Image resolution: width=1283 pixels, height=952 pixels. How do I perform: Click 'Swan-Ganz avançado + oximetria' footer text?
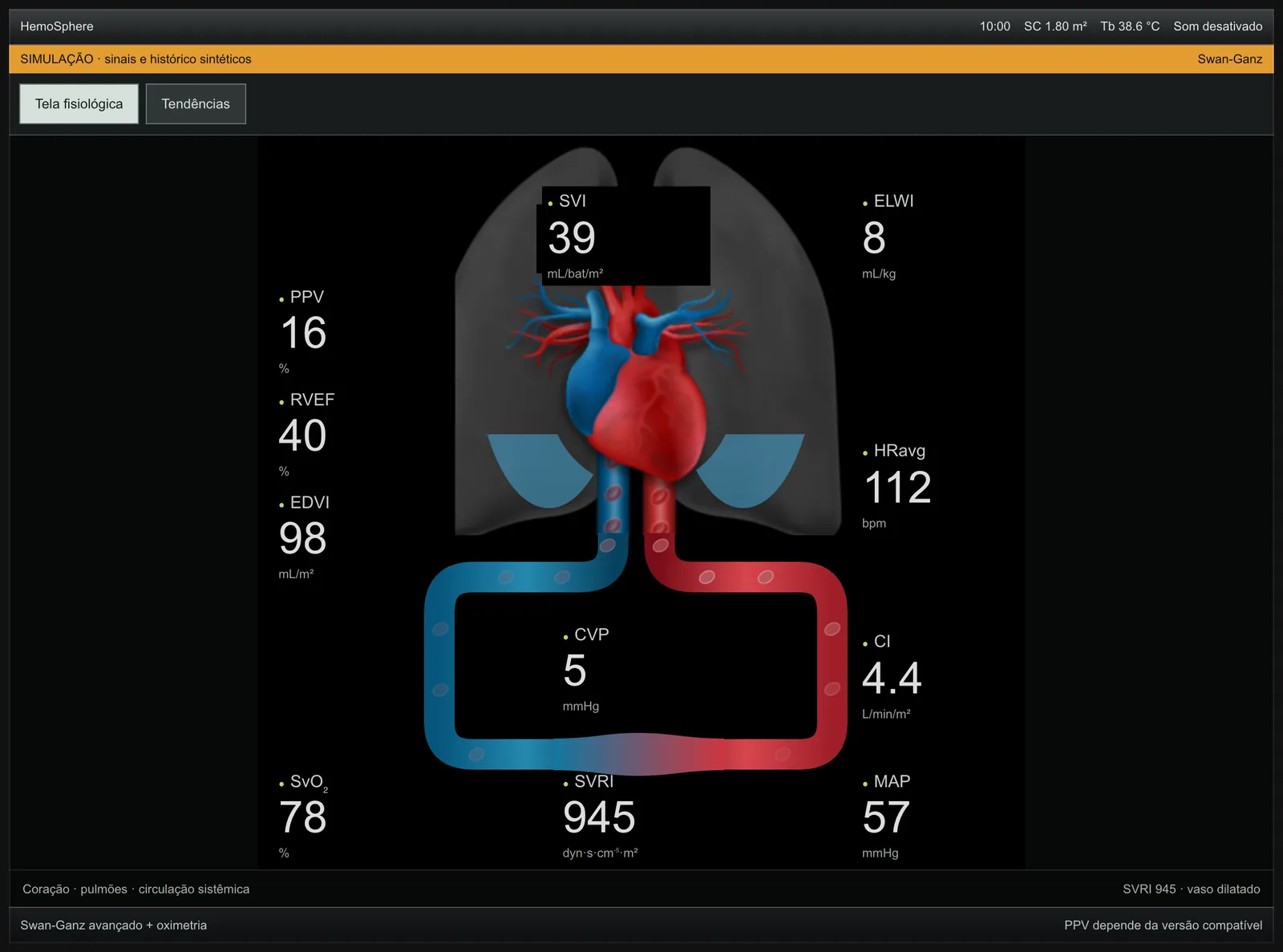(x=114, y=926)
